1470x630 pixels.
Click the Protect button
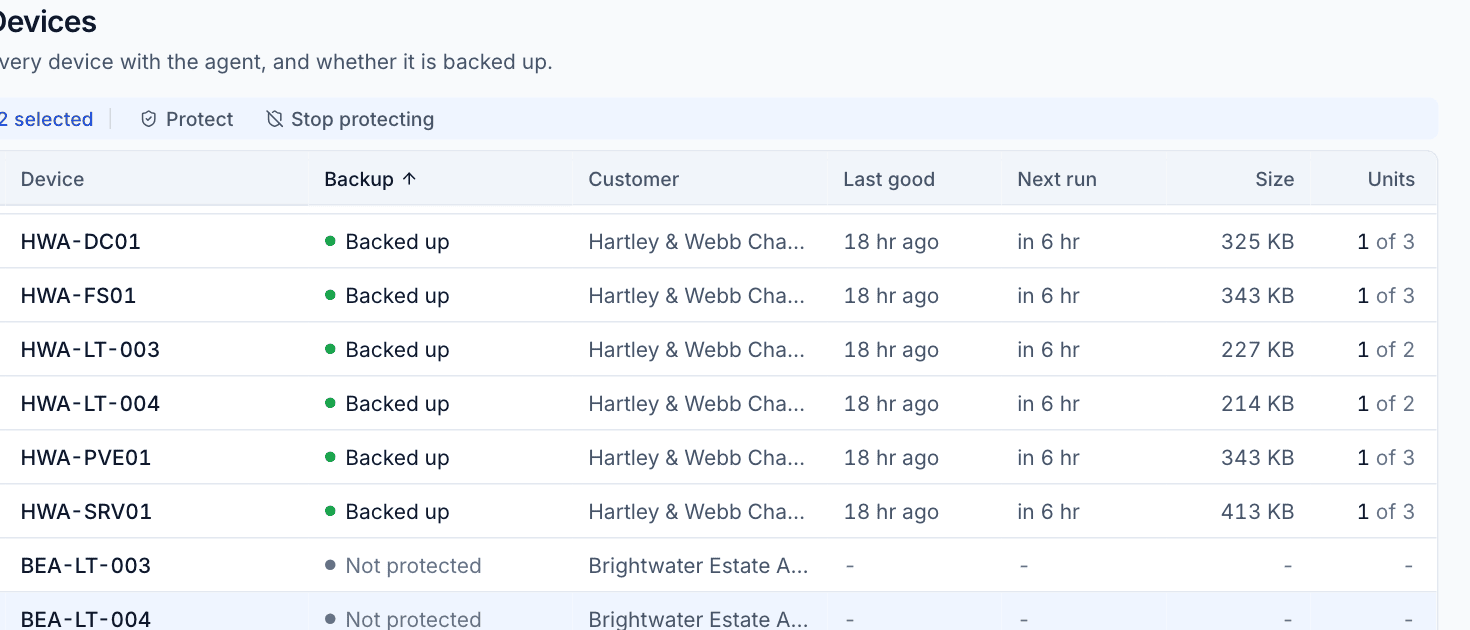click(x=187, y=119)
